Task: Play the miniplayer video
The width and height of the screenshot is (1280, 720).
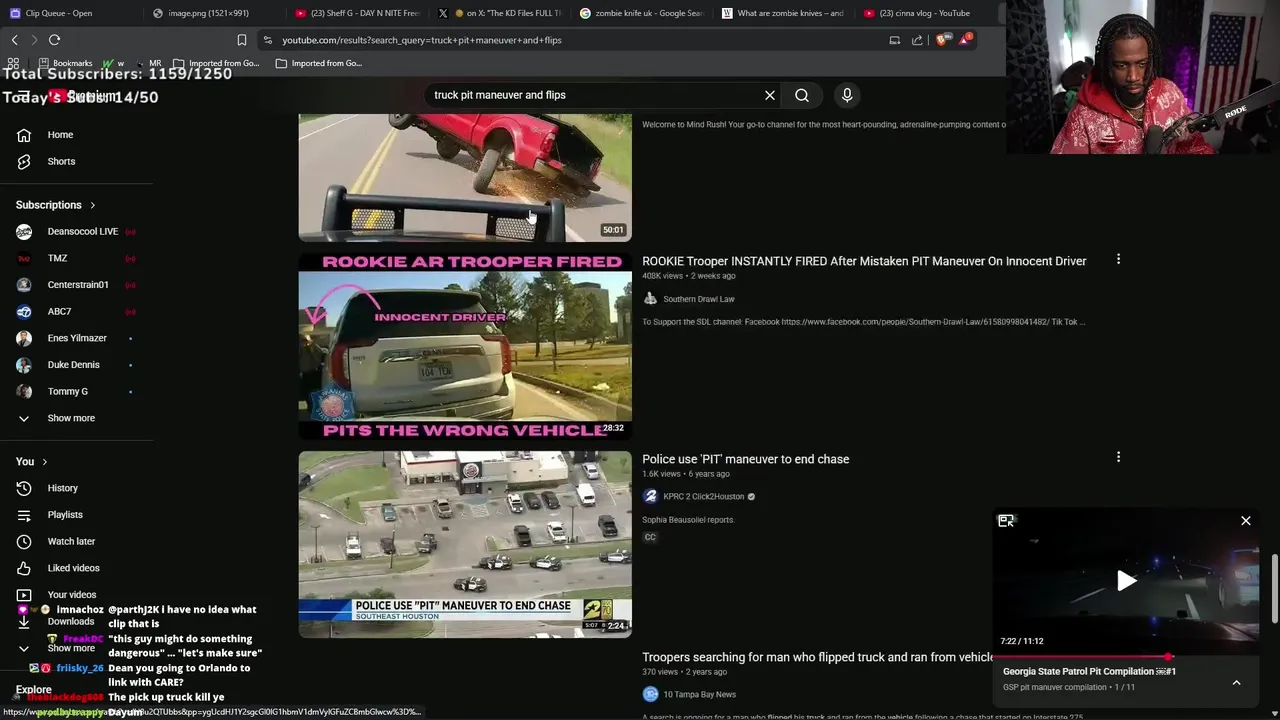Action: 1126,581
